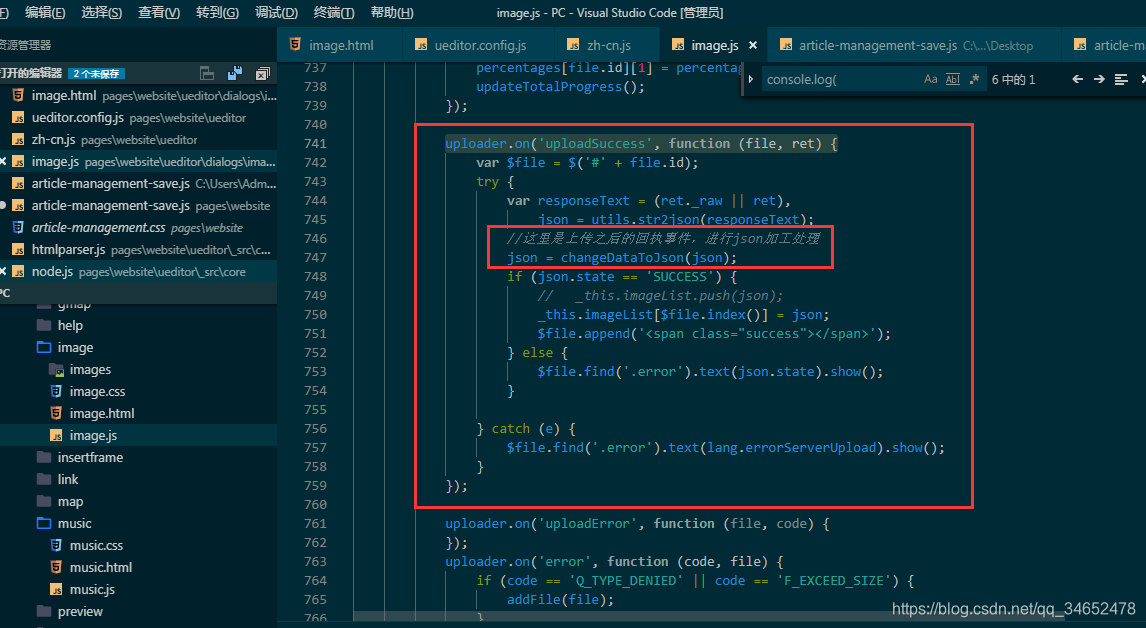
Task: Close node.js via X in Open Editors
Action: pyautogui.click(x=3, y=271)
